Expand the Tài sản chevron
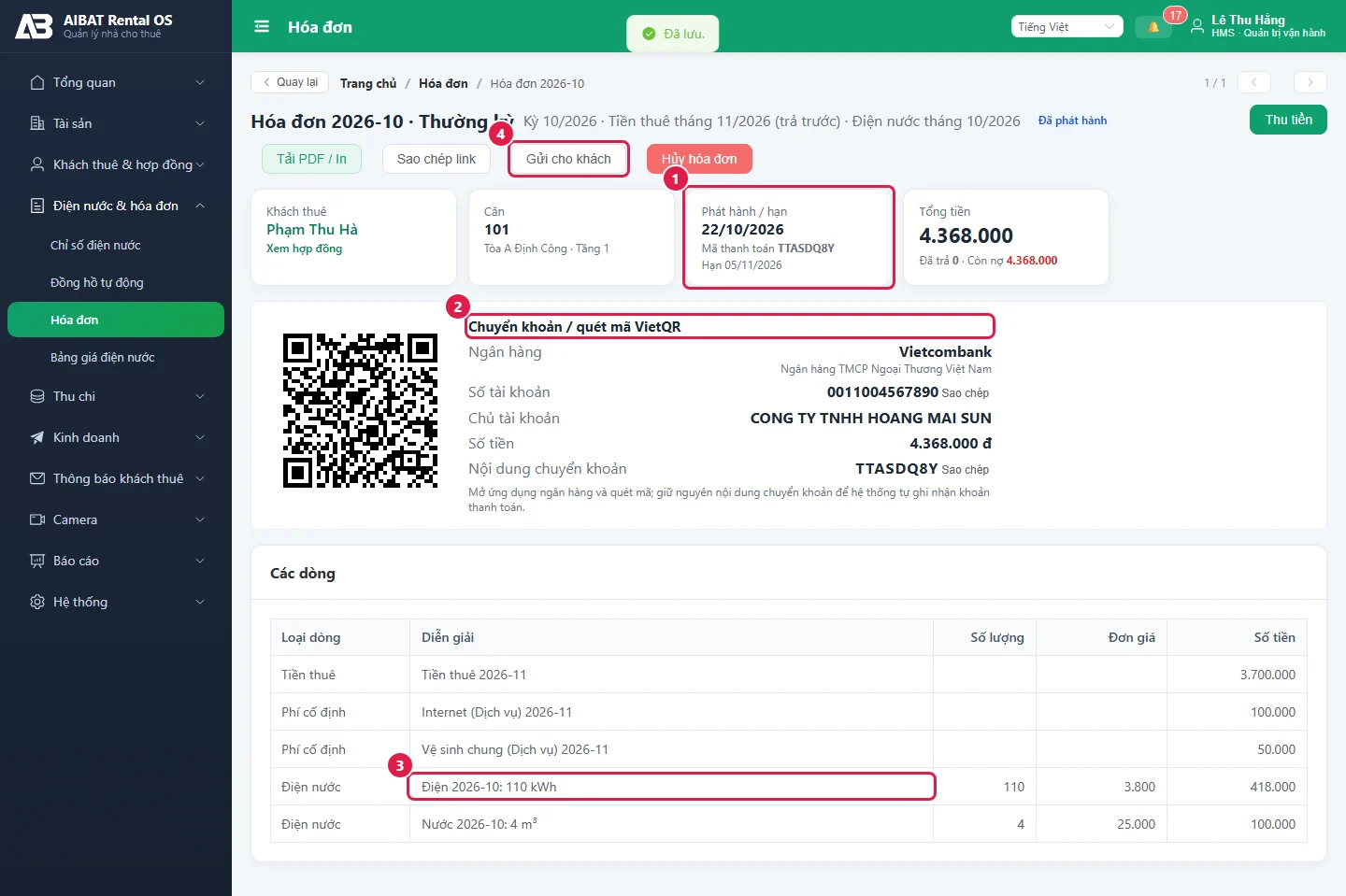This screenshot has height=896, width=1346. pyautogui.click(x=200, y=123)
